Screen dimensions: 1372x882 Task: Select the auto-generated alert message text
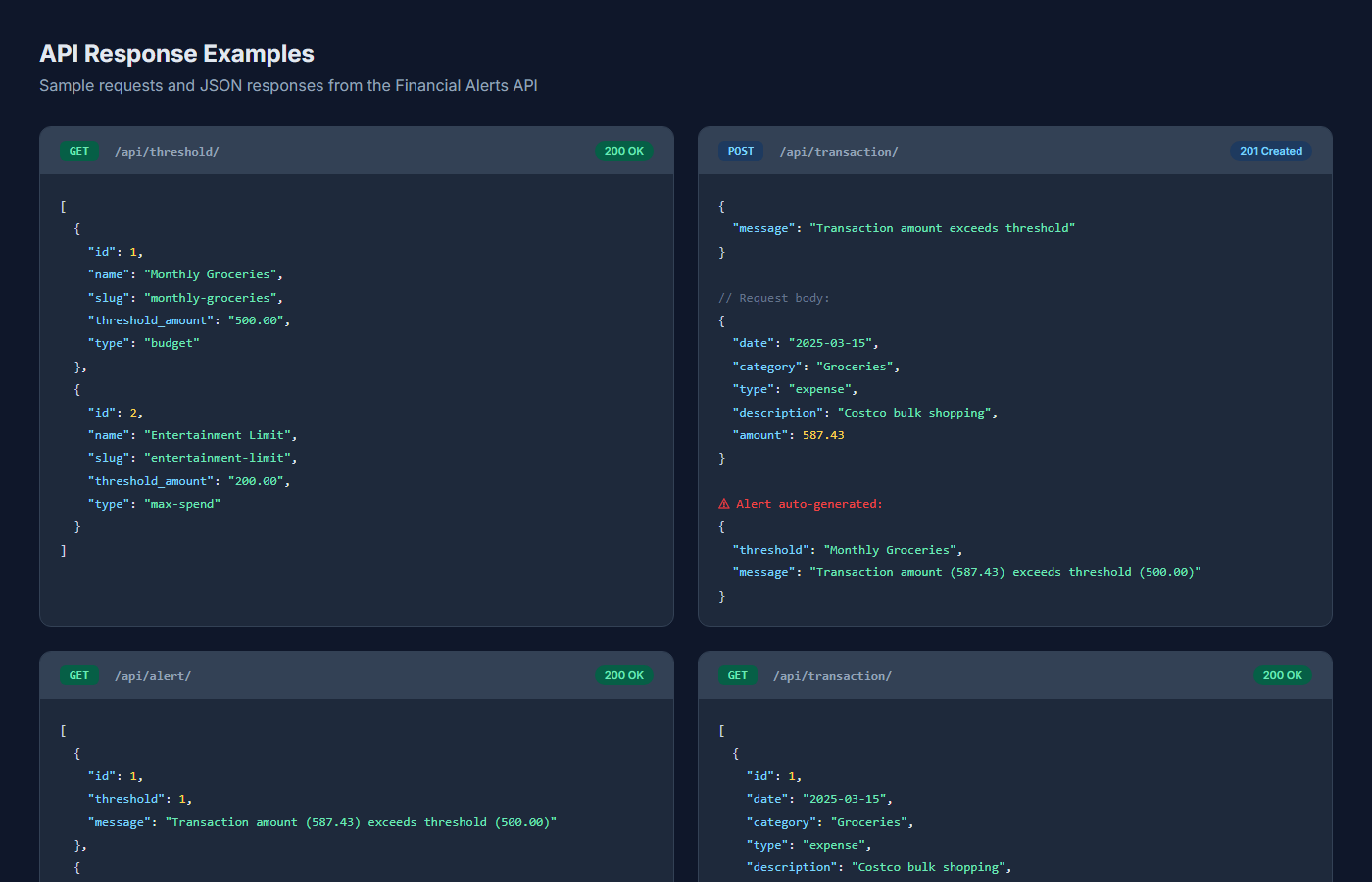pyautogui.click(x=1005, y=571)
